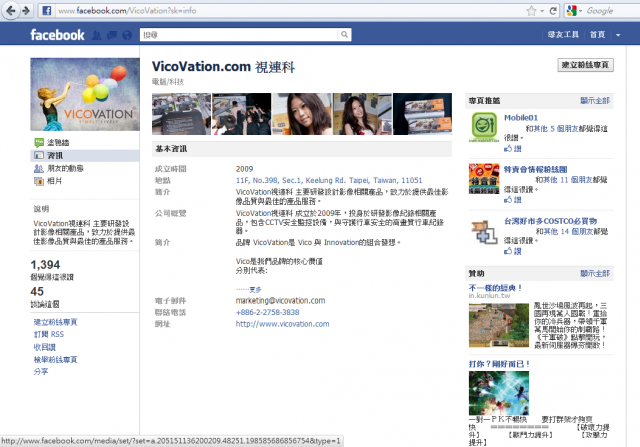Open fifth photo strip thumbnail of boxes
The image size is (640, 447).
coord(422,114)
